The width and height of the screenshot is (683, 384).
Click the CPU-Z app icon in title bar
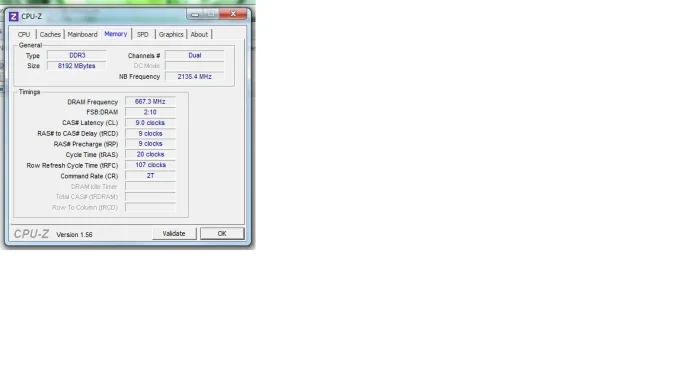tap(14, 17)
